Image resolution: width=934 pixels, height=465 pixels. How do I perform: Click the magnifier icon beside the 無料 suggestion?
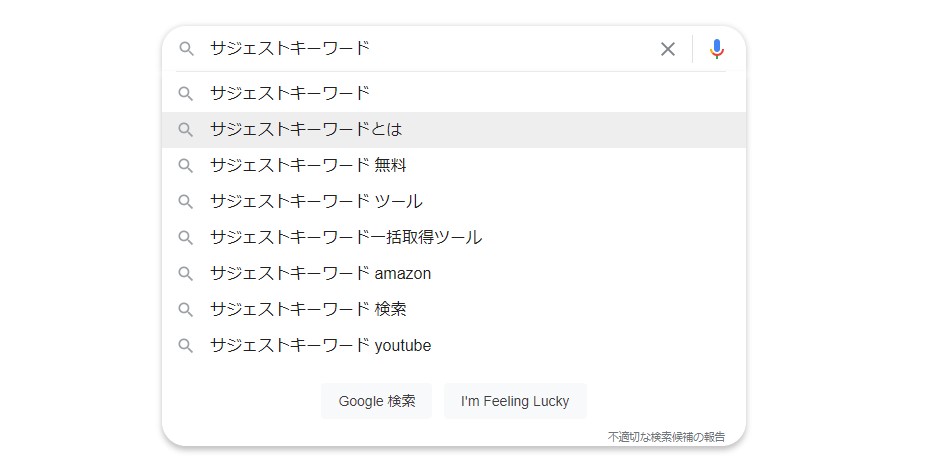(x=186, y=166)
